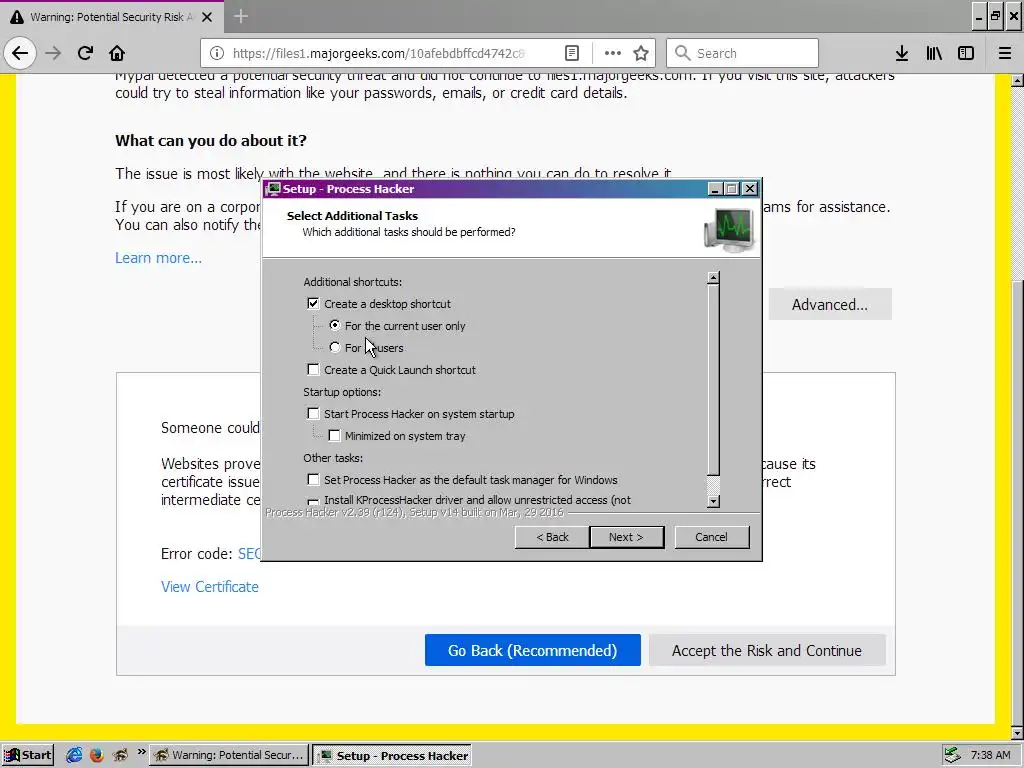
Task: Select For the current user only radio
Action: [334, 325]
